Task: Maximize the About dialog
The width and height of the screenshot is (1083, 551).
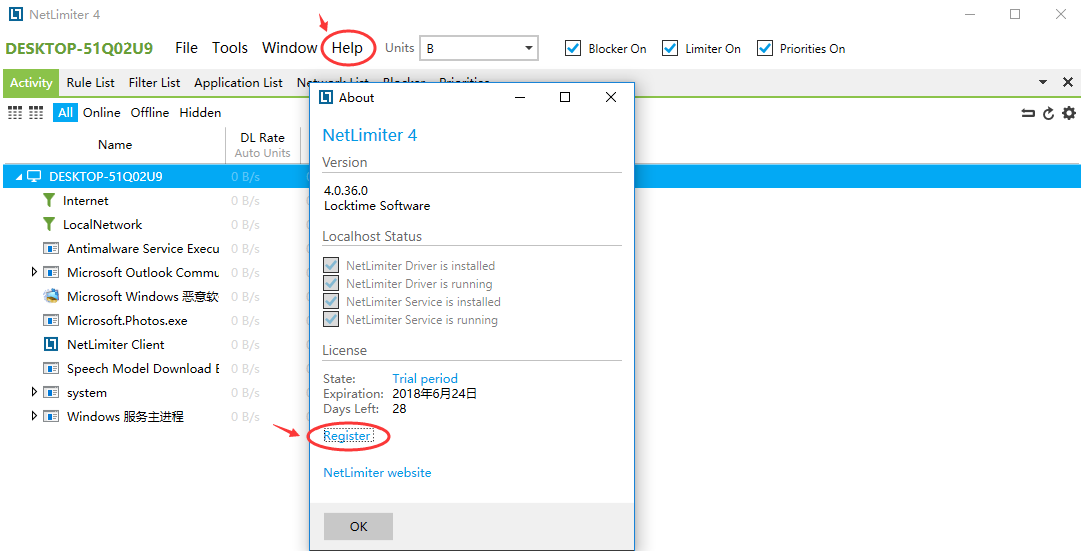Action: (565, 97)
